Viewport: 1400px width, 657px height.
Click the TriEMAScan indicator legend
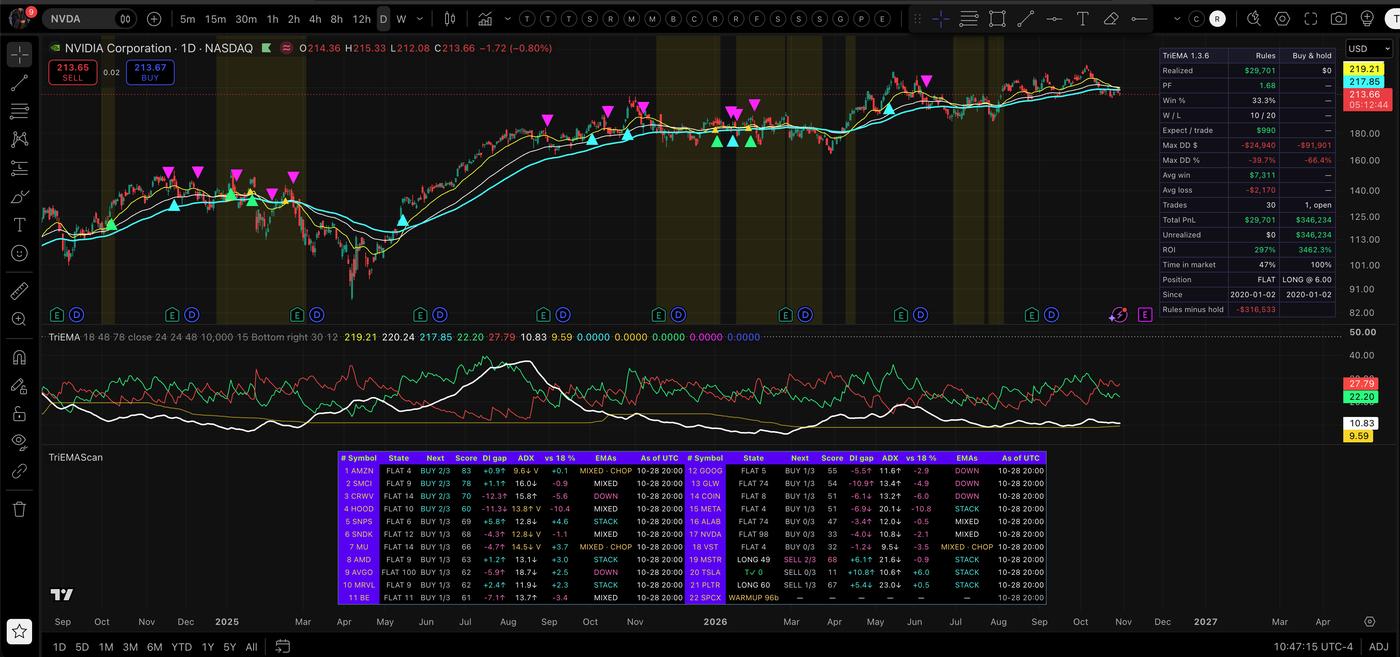coord(76,457)
